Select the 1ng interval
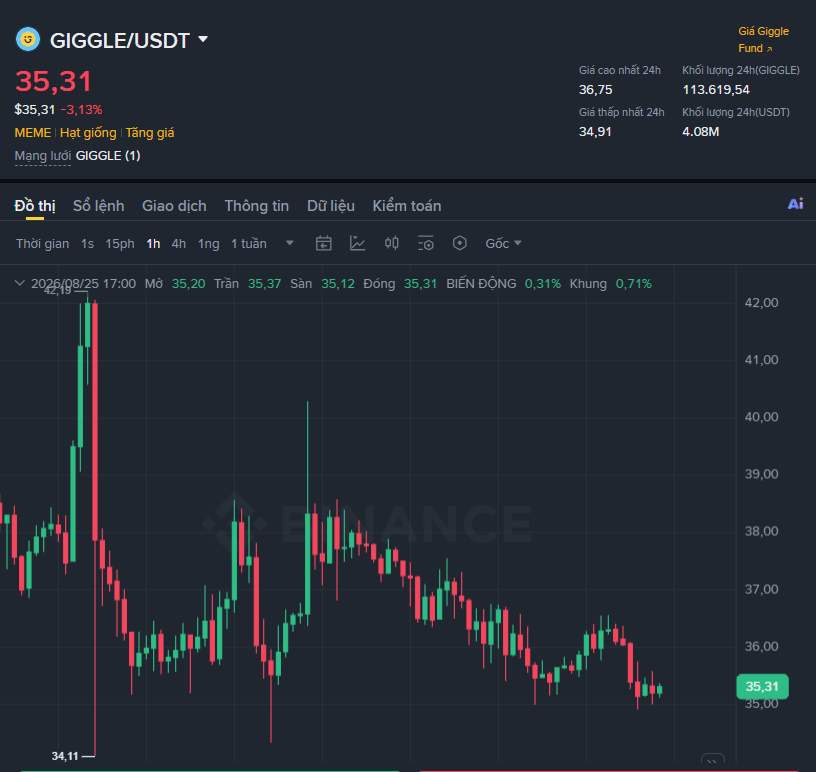816x772 pixels. pos(209,244)
